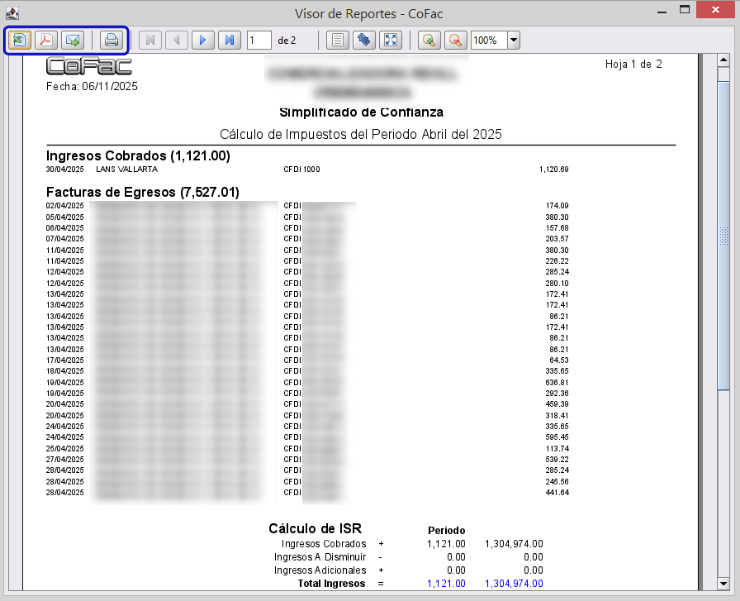This screenshot has width=740, height=601.
Task: Export the report to Excel
Action: 19,40
